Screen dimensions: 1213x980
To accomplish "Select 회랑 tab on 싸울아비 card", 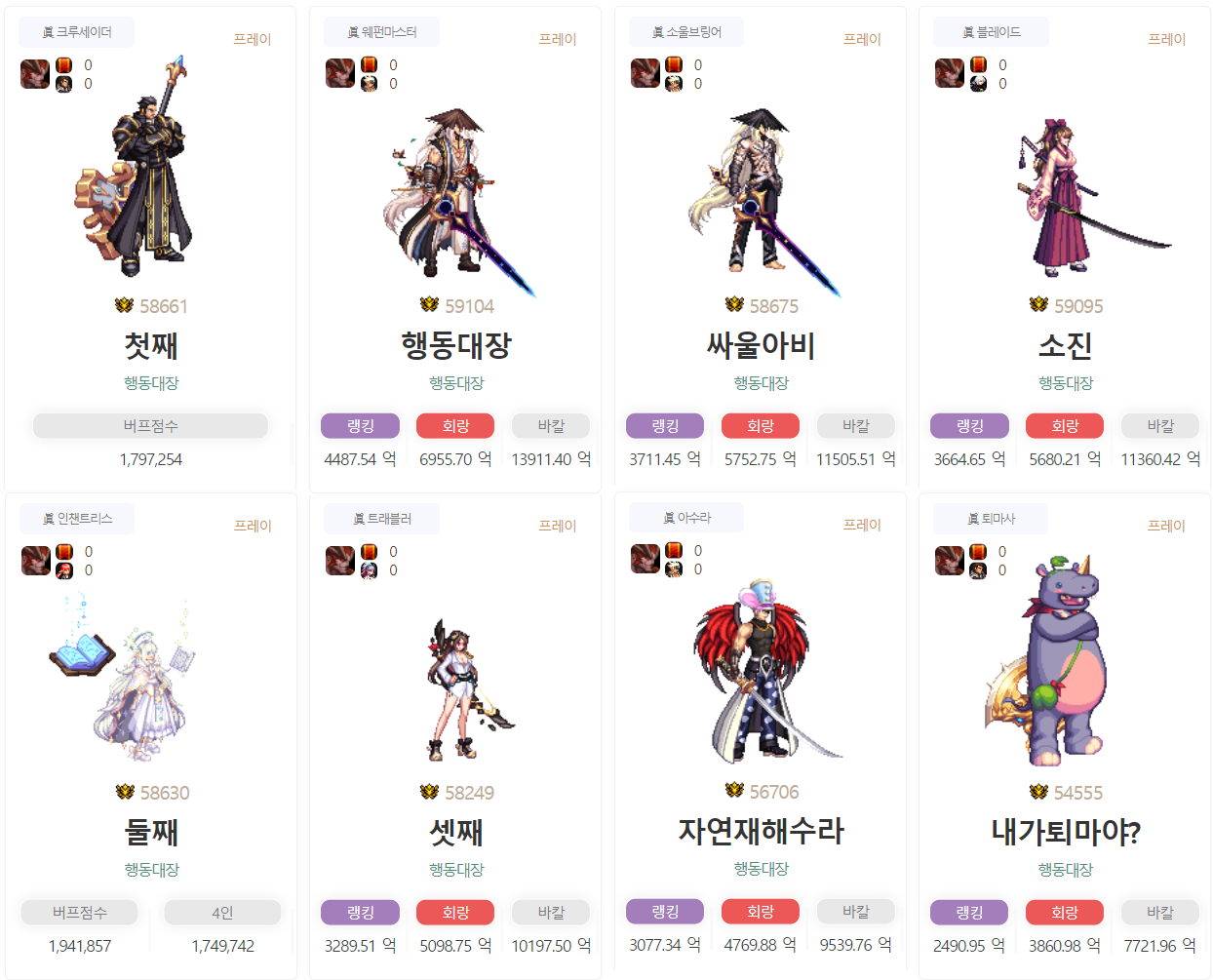I will pyautogui.click(x=761, y=426).
